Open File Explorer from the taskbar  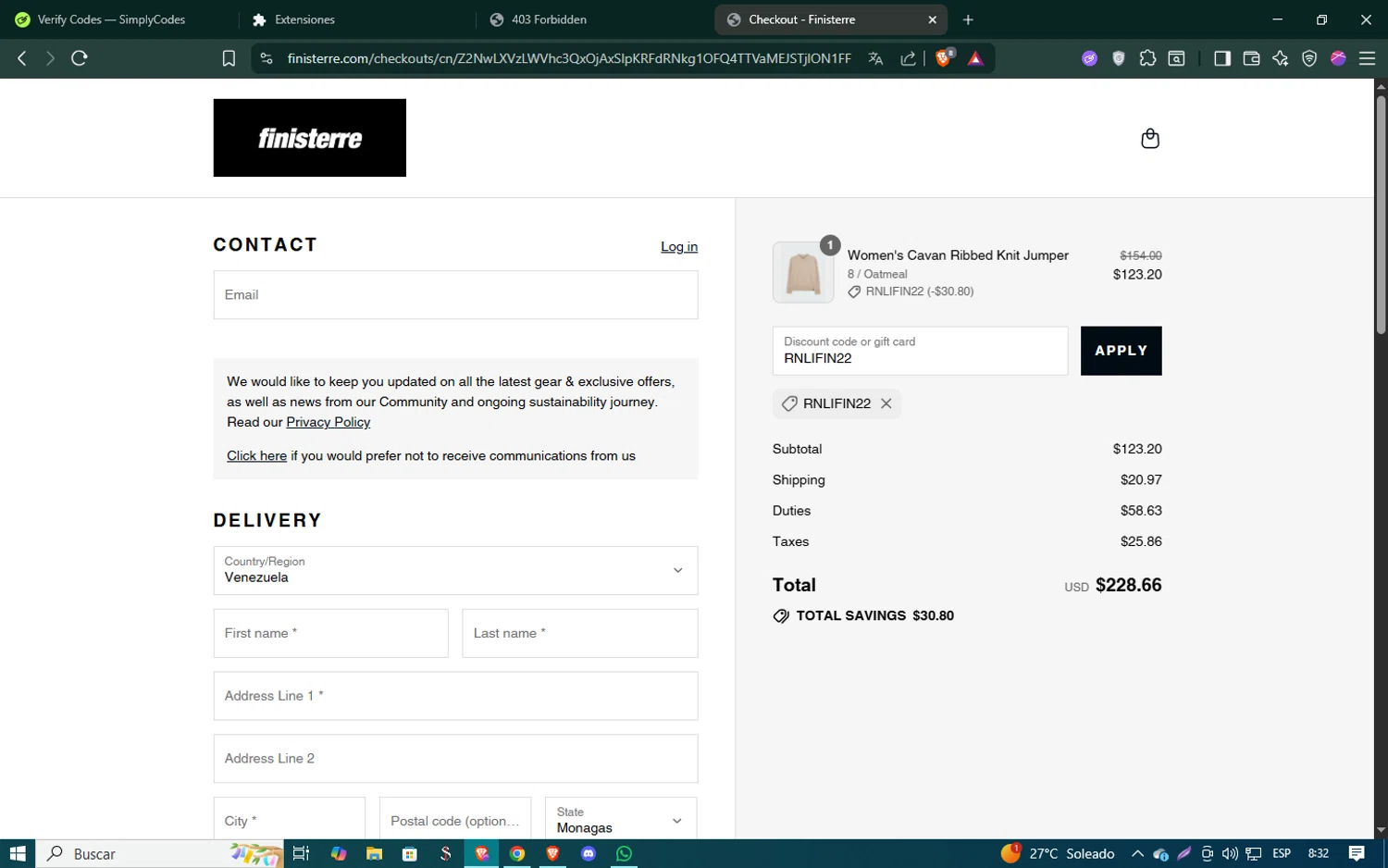point(374,853)
